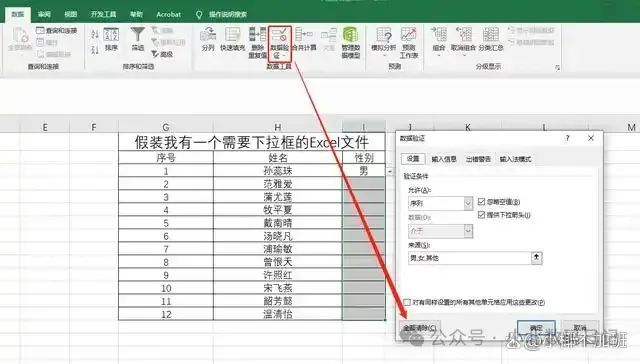Click the range selector icon in 来源 field
640x364 pixels.
(536, 257)
